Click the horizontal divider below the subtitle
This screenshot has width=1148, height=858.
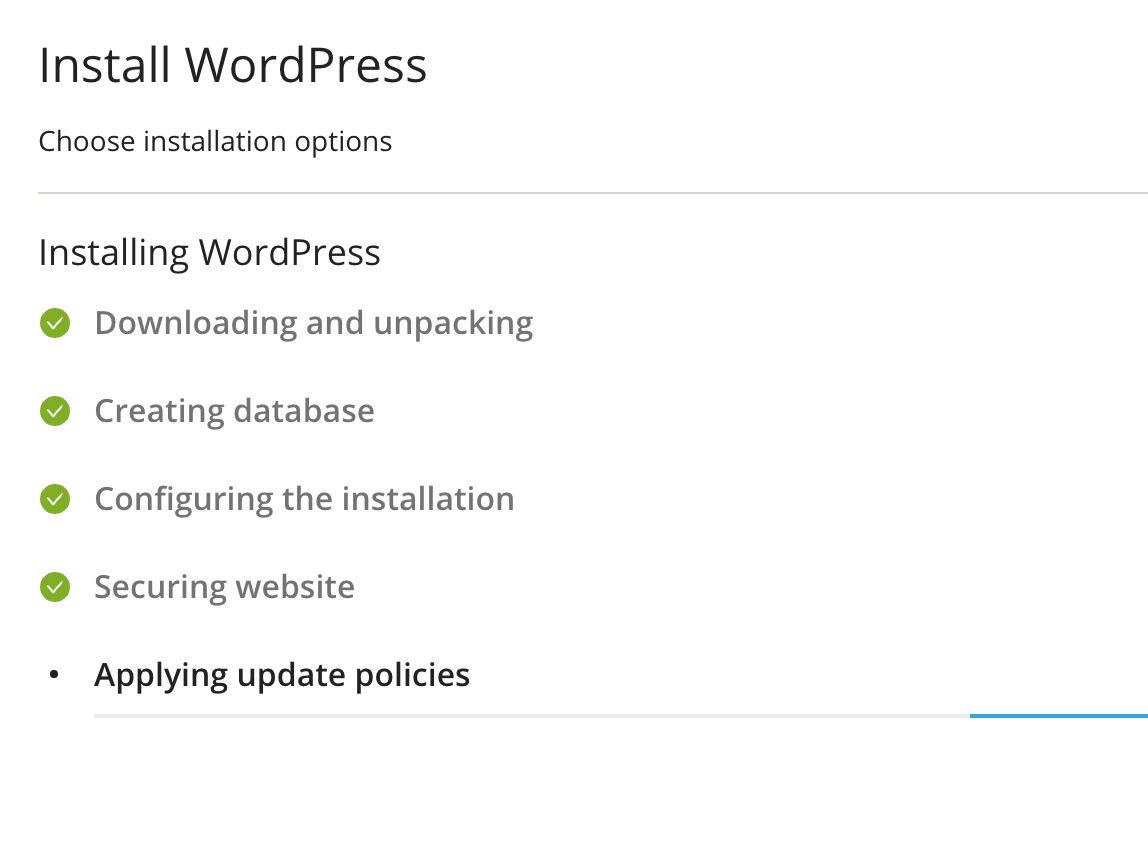(592, 192)
